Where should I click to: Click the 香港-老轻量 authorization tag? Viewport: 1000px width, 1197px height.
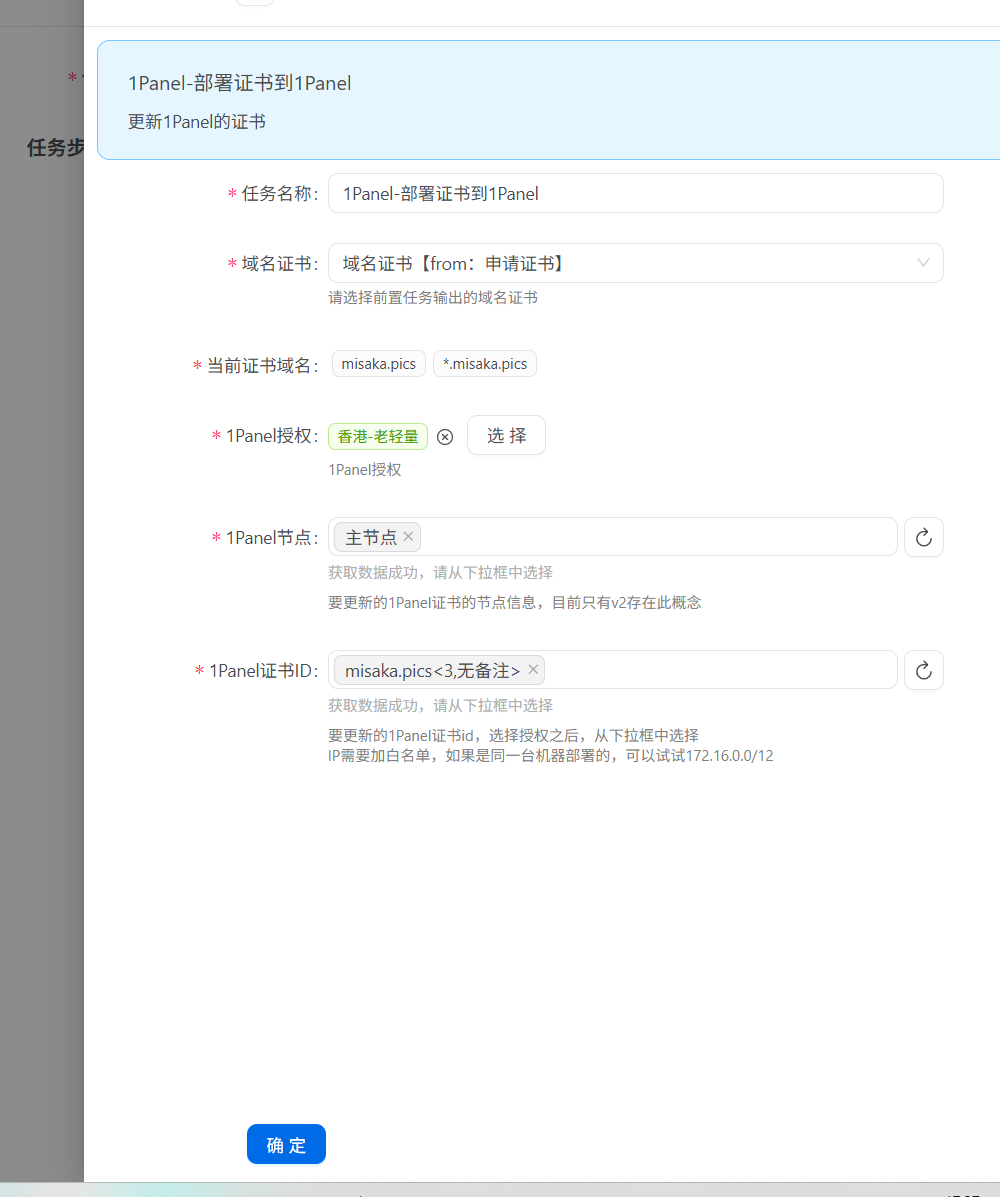[x=378, y=437]
